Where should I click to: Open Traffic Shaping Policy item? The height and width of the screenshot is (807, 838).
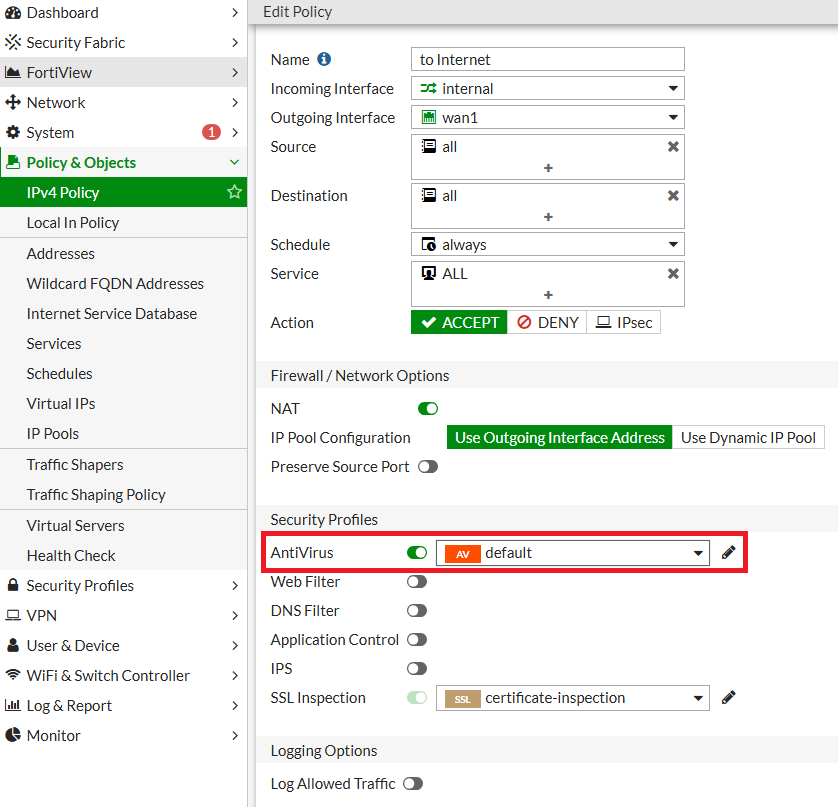(123, 494)
